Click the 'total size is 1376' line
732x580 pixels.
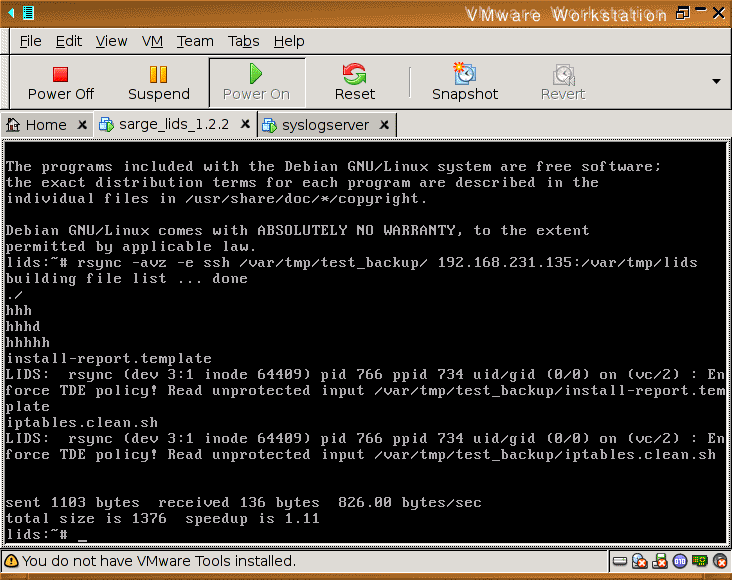(162, 518)
